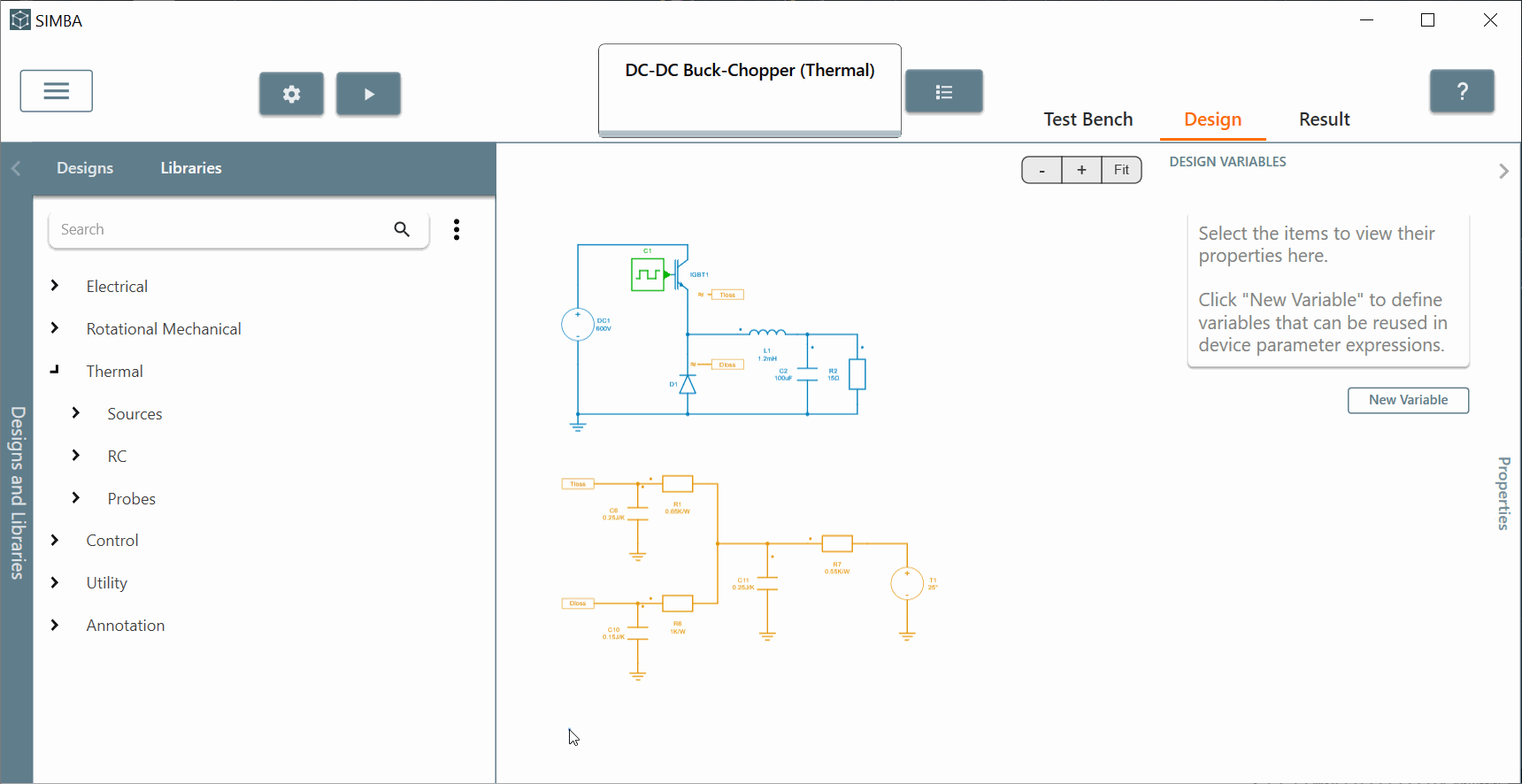Select the R1 0.65K/W thermal resistor
1522x784 pixels.
tap(678, 484)
